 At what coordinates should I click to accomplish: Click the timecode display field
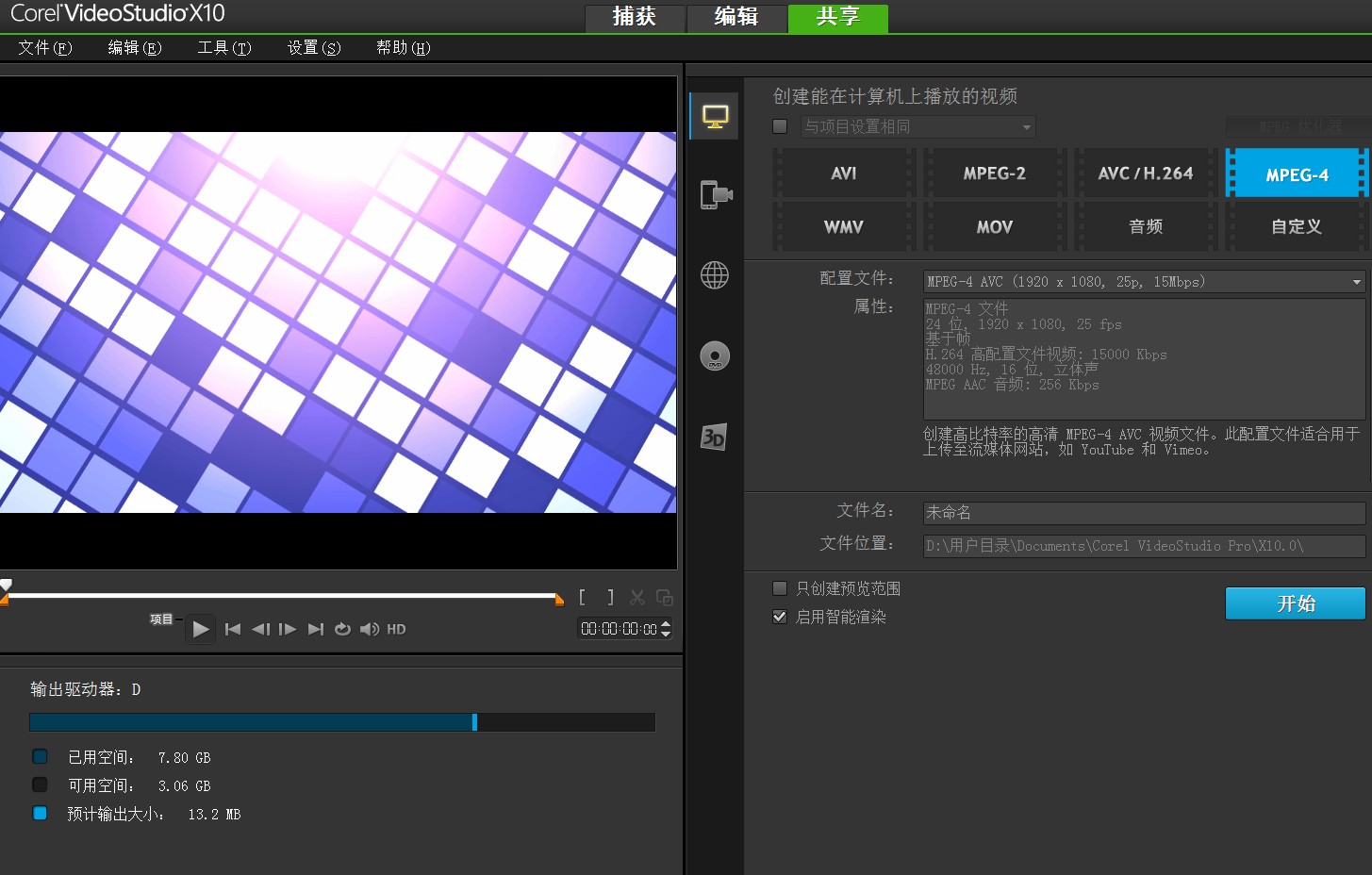619,629
